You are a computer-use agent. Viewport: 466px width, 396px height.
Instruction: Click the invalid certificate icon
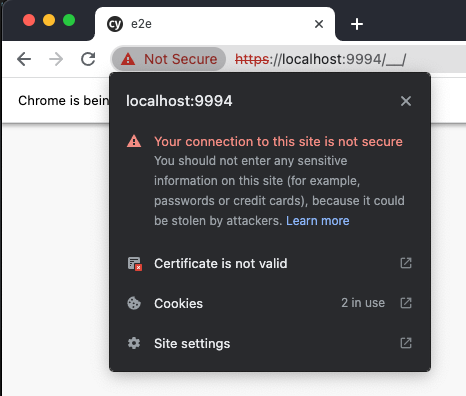tap(135, 264)
